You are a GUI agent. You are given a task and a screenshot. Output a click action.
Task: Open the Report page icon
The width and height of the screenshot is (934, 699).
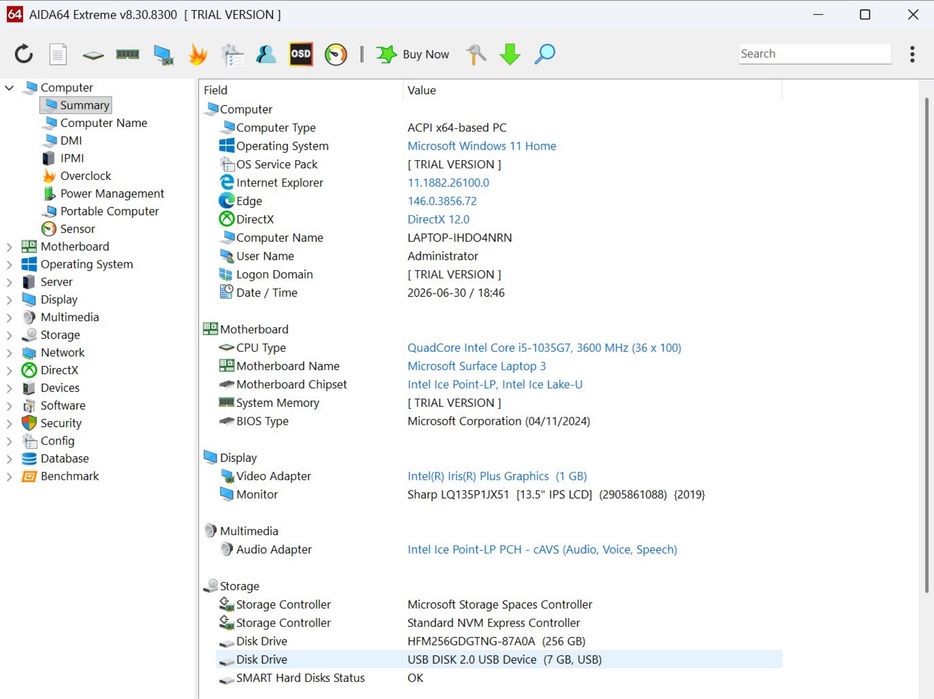click(58, 54)
